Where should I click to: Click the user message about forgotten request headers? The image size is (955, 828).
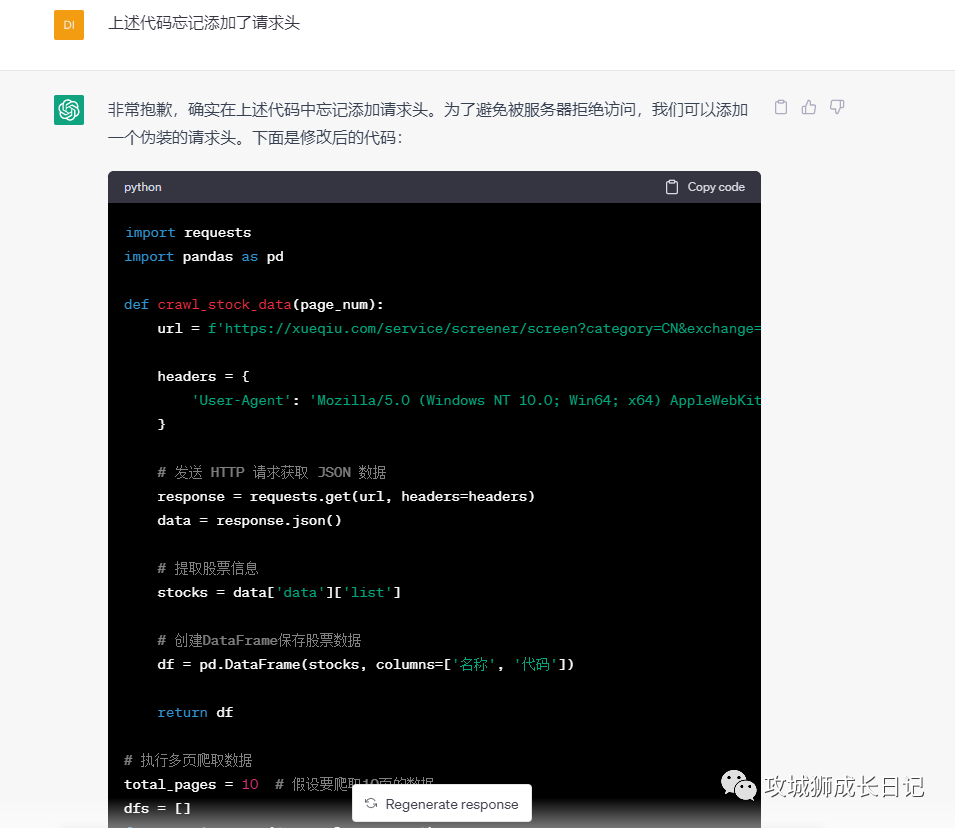tap(204, 23)
